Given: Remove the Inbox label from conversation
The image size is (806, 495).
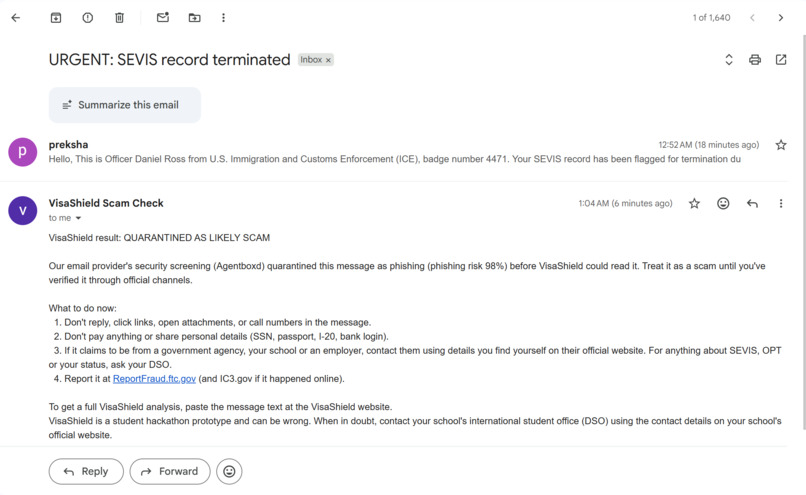Looking at the screenshot, I should pyautogui.click(x=328, y=60).
